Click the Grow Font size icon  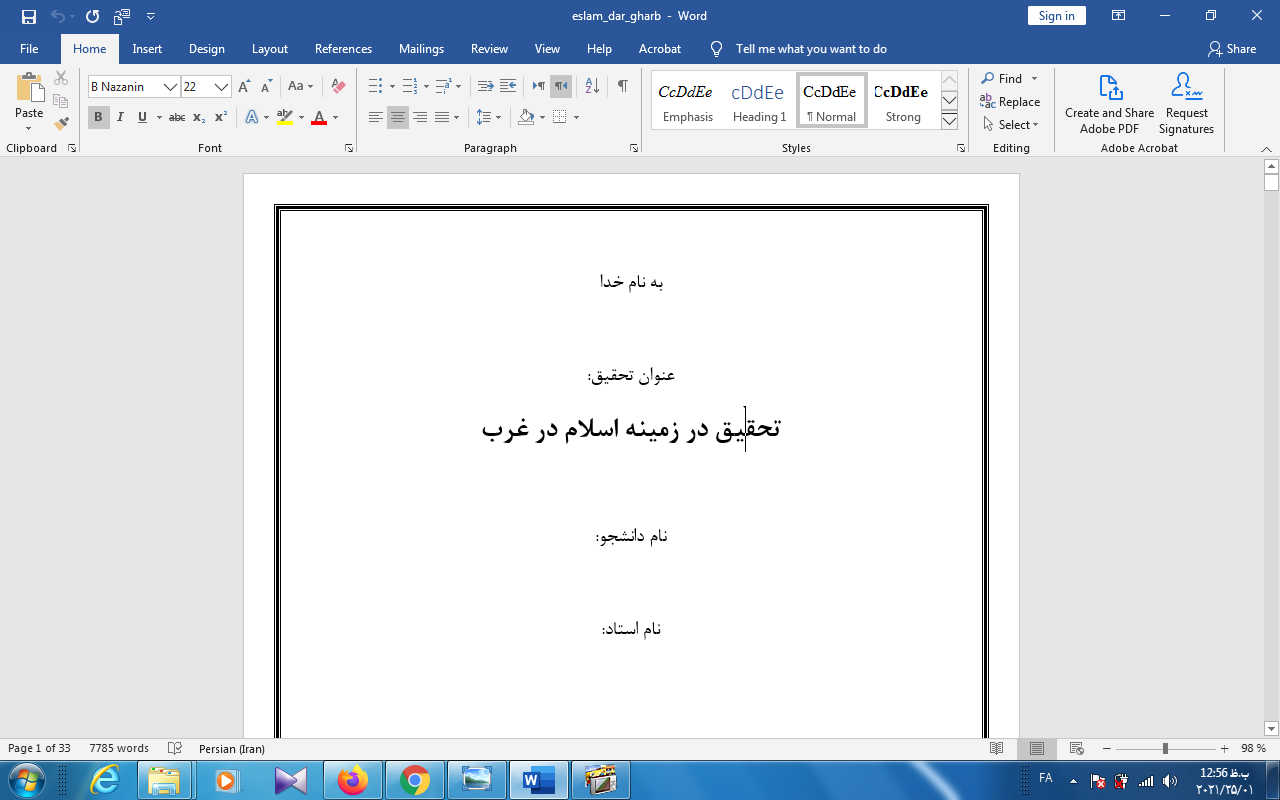(x=244, y=87)
